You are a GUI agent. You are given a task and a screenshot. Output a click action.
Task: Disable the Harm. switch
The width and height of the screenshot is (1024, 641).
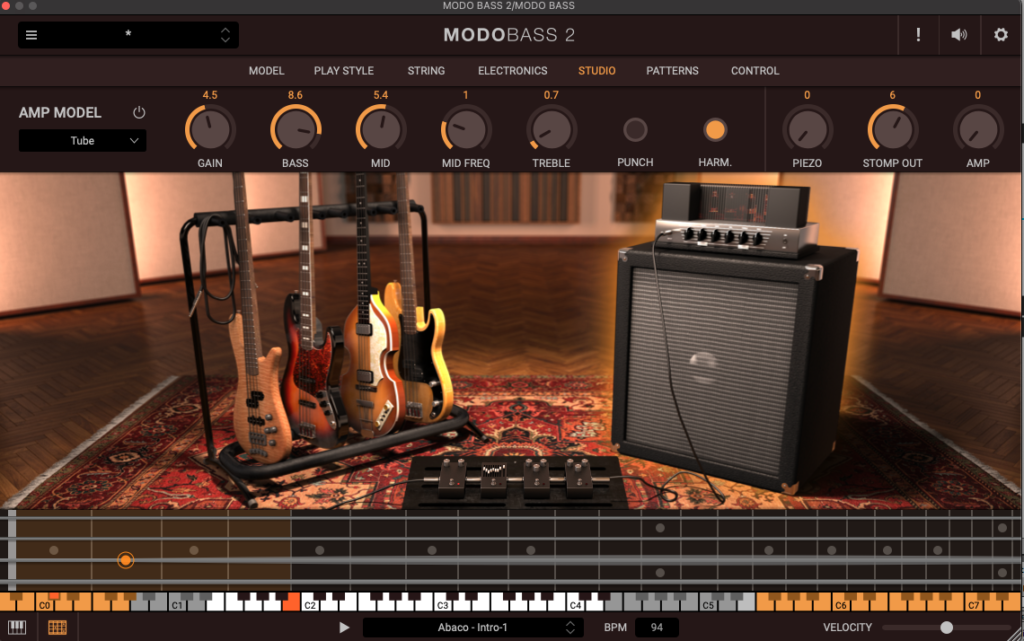714,130
